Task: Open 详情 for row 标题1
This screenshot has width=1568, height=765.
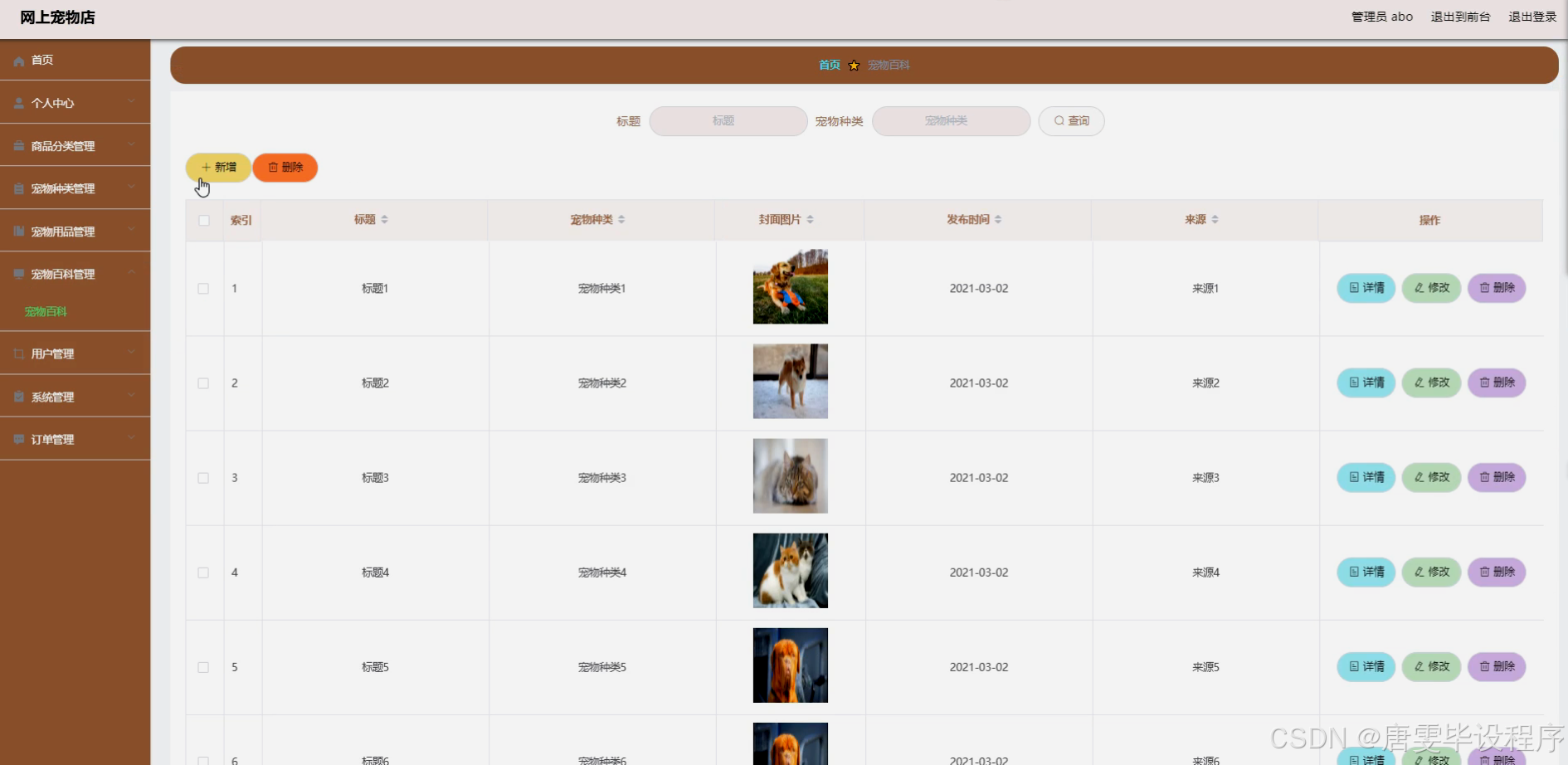Action: pyautogui.click(x=1366, y=288)
